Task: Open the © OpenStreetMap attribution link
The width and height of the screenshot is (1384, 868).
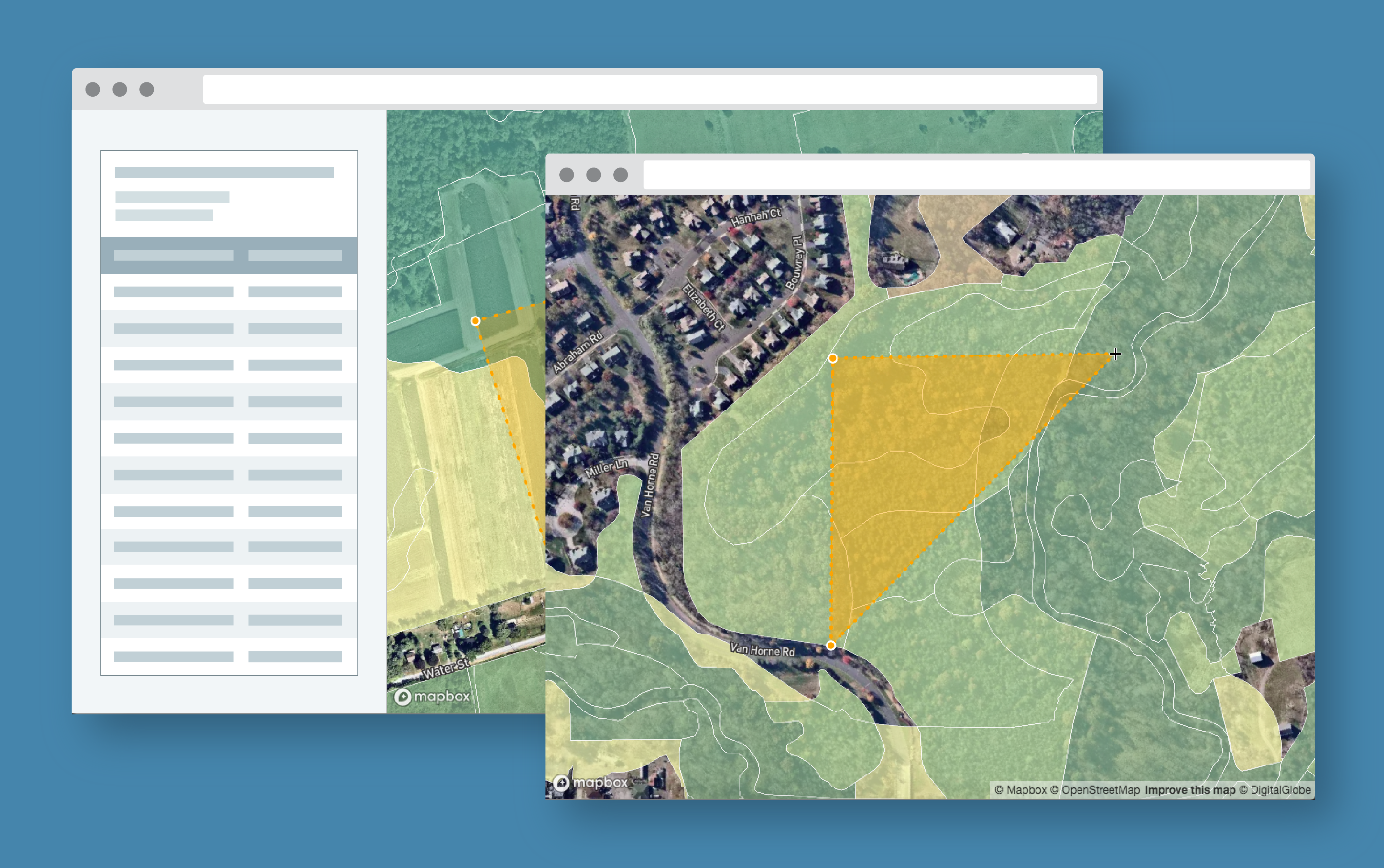Action: [1095, 790]
